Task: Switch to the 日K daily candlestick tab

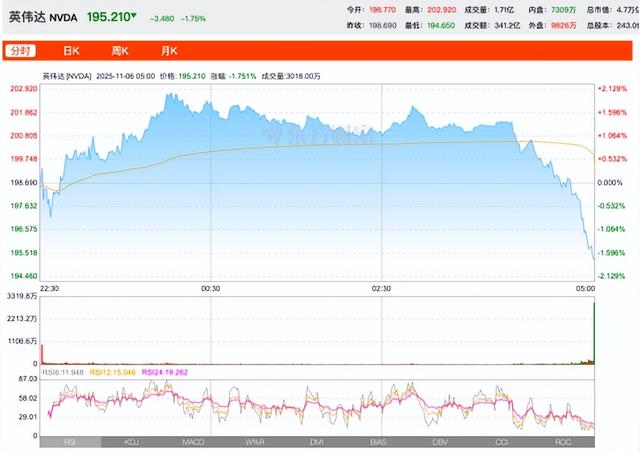Action: pyautogui.click(x=71, y=51)
